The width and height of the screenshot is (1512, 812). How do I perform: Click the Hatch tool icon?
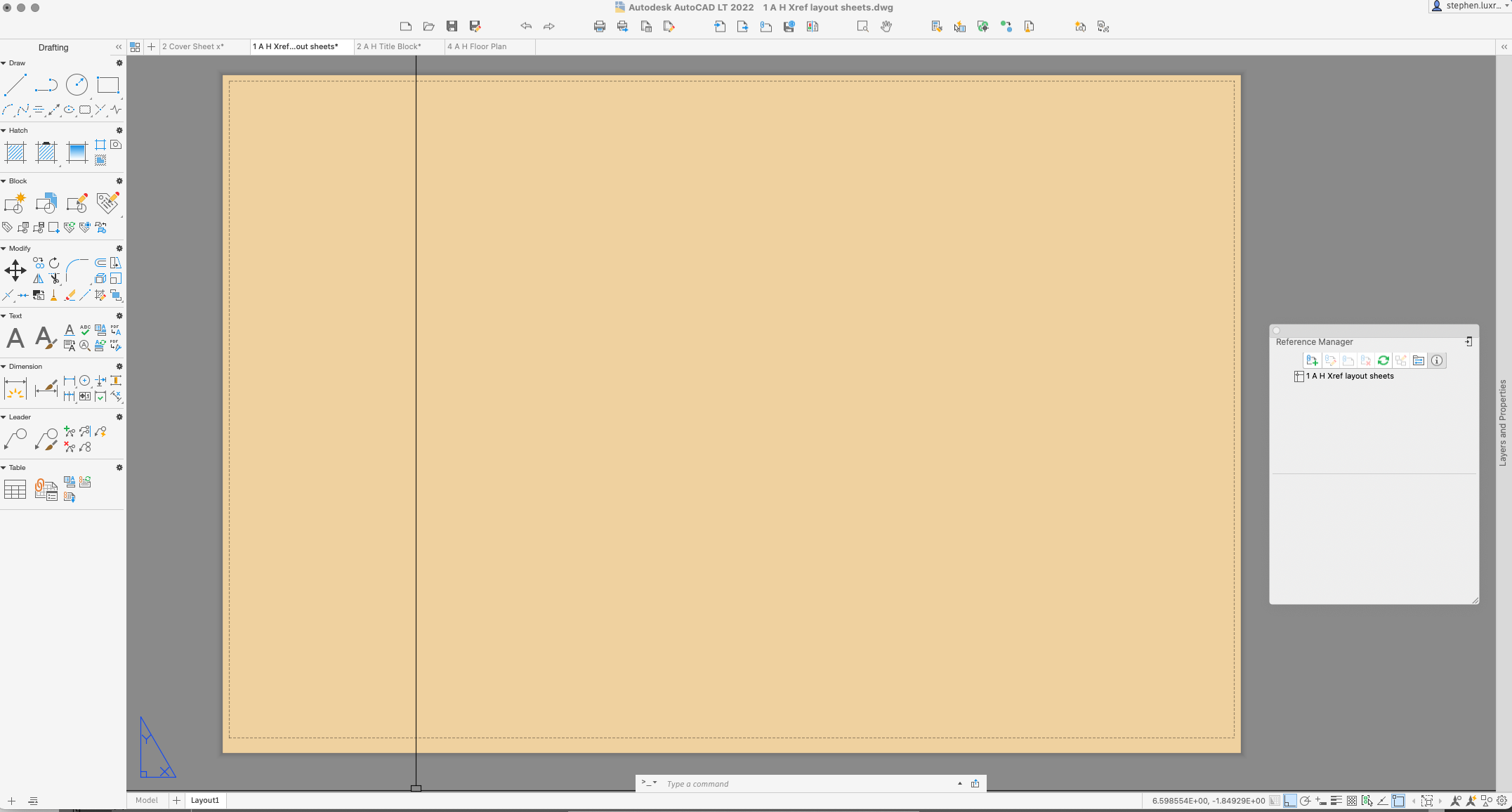[15, 152]
